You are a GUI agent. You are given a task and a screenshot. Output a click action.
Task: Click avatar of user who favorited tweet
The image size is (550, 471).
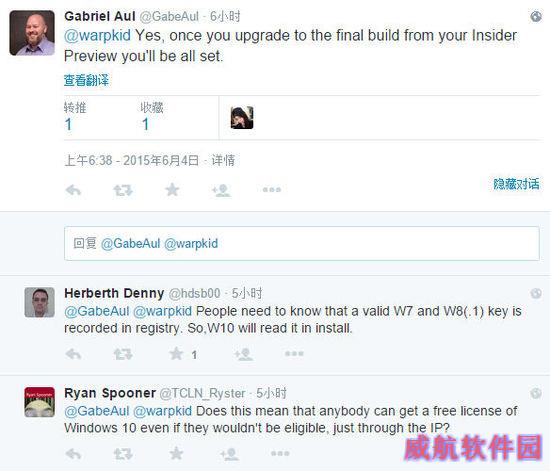pos(242,117)
